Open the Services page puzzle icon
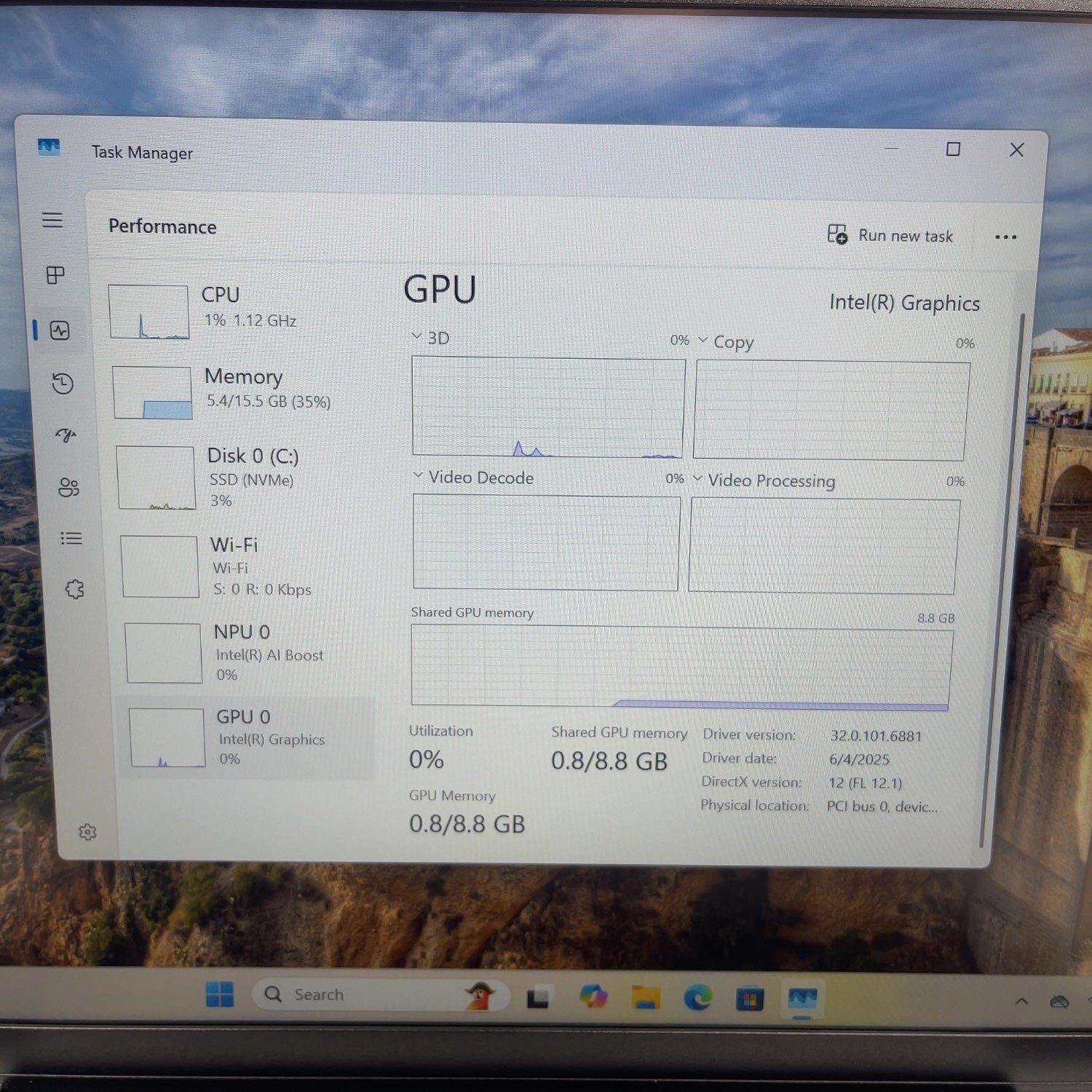 coord(74,589)
